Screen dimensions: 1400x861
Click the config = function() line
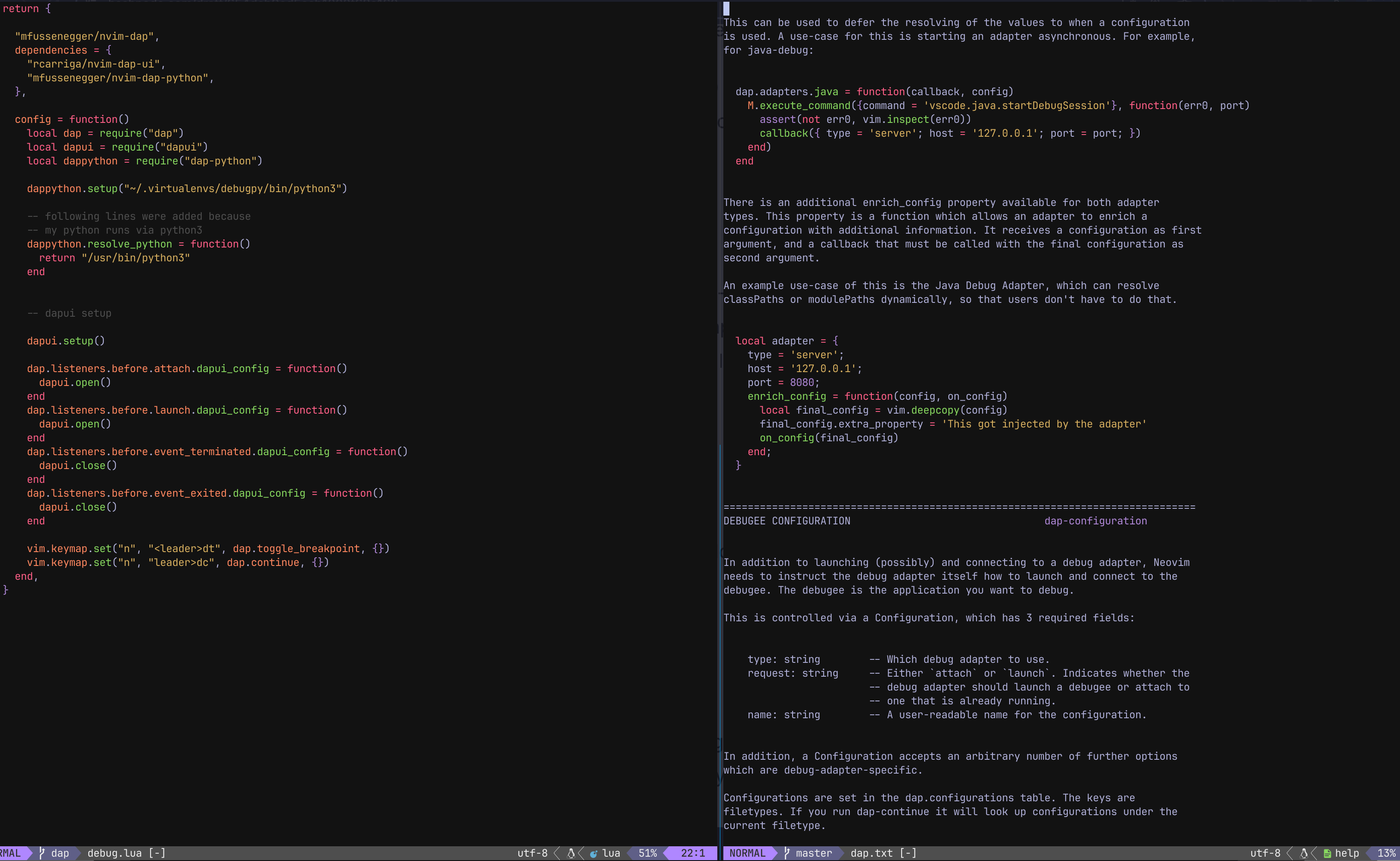coord(72,119)
